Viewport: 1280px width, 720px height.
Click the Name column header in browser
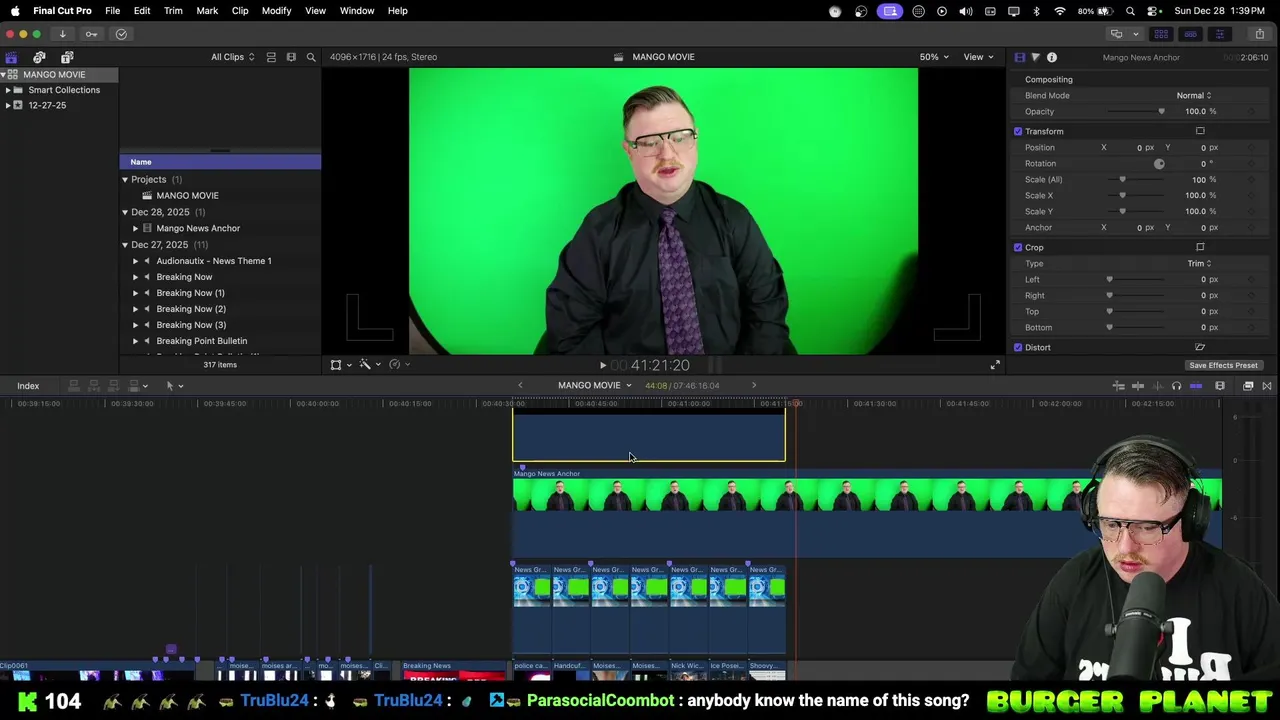pos(220,162)
